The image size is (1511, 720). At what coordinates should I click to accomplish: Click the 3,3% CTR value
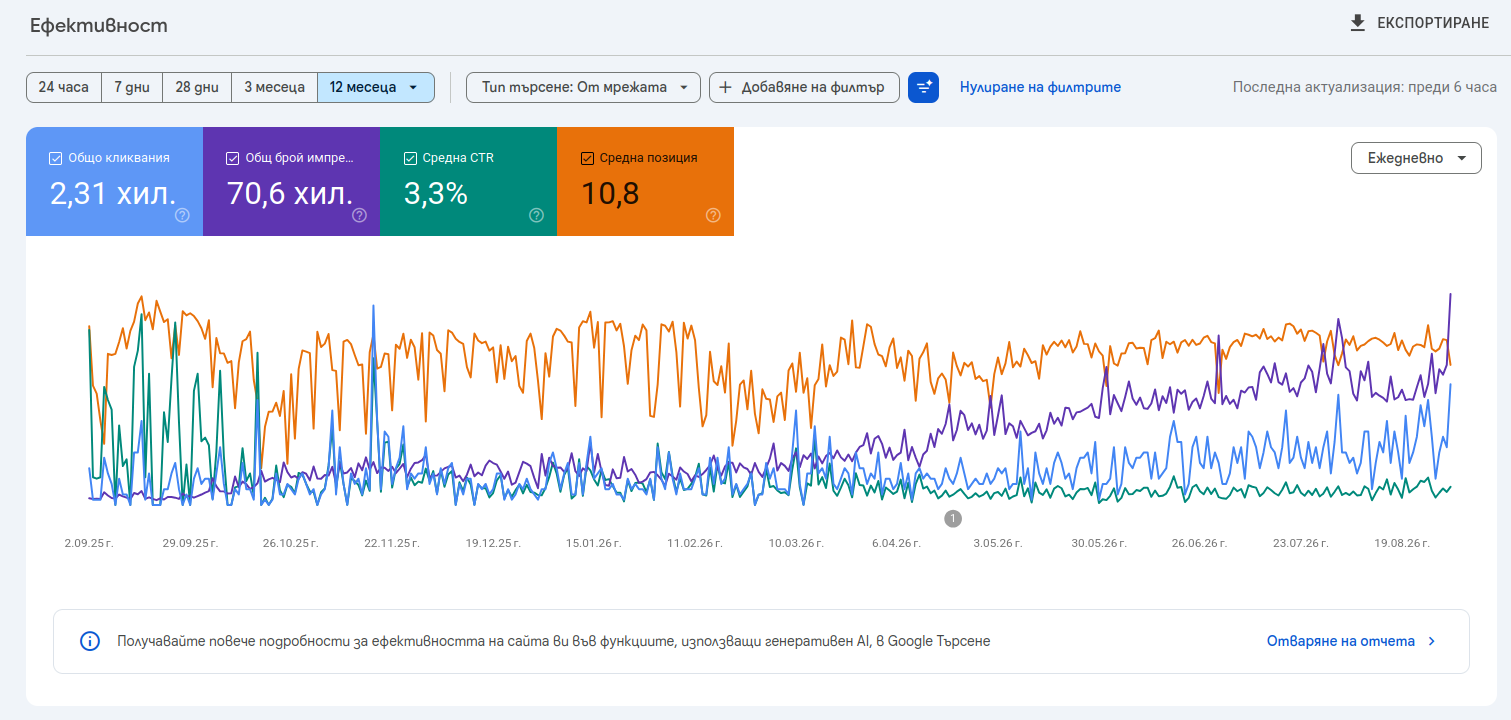coord(436,193)
